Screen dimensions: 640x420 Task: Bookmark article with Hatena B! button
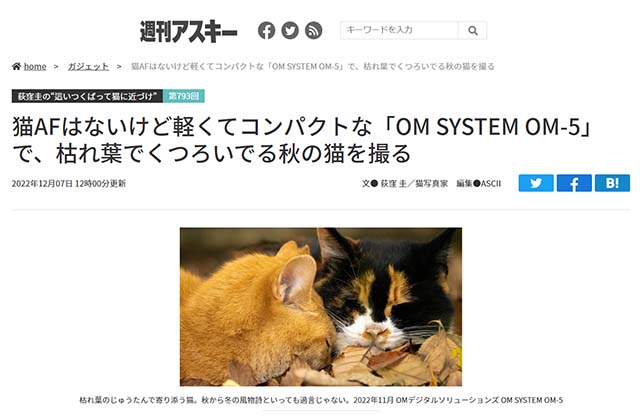pos(612,183)
